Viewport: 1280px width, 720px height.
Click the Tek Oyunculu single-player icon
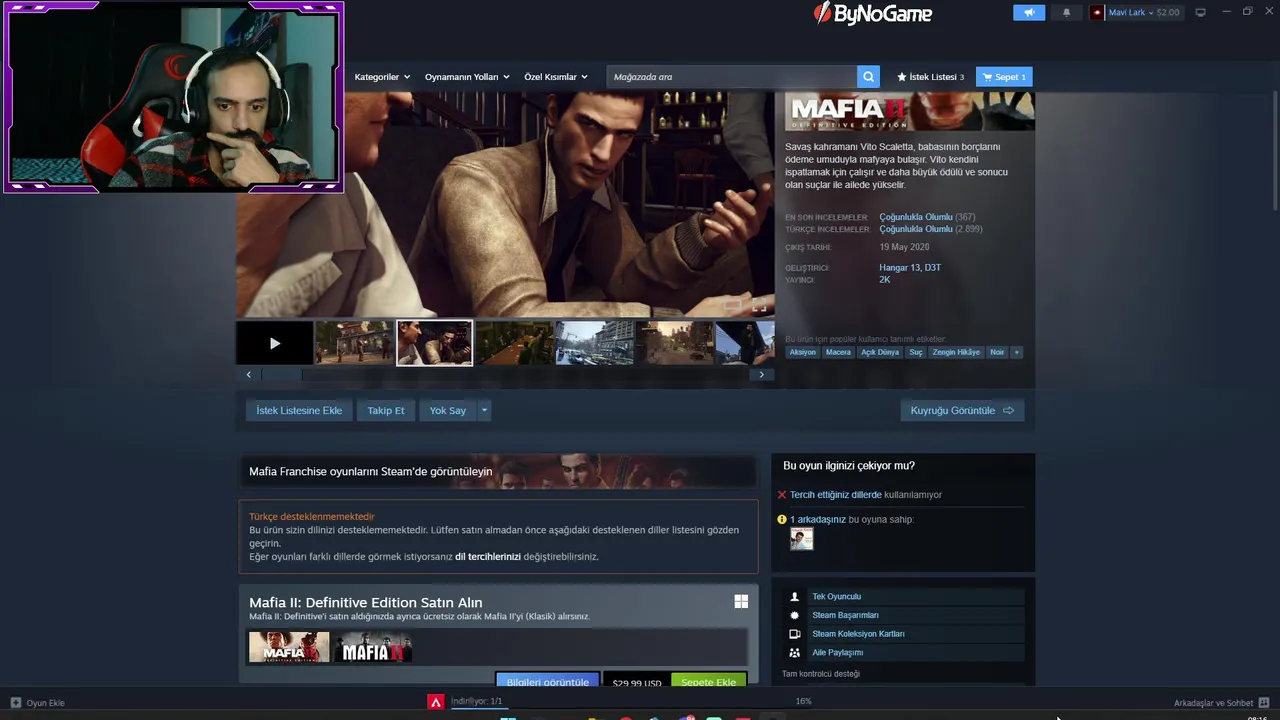coord(795,596)
